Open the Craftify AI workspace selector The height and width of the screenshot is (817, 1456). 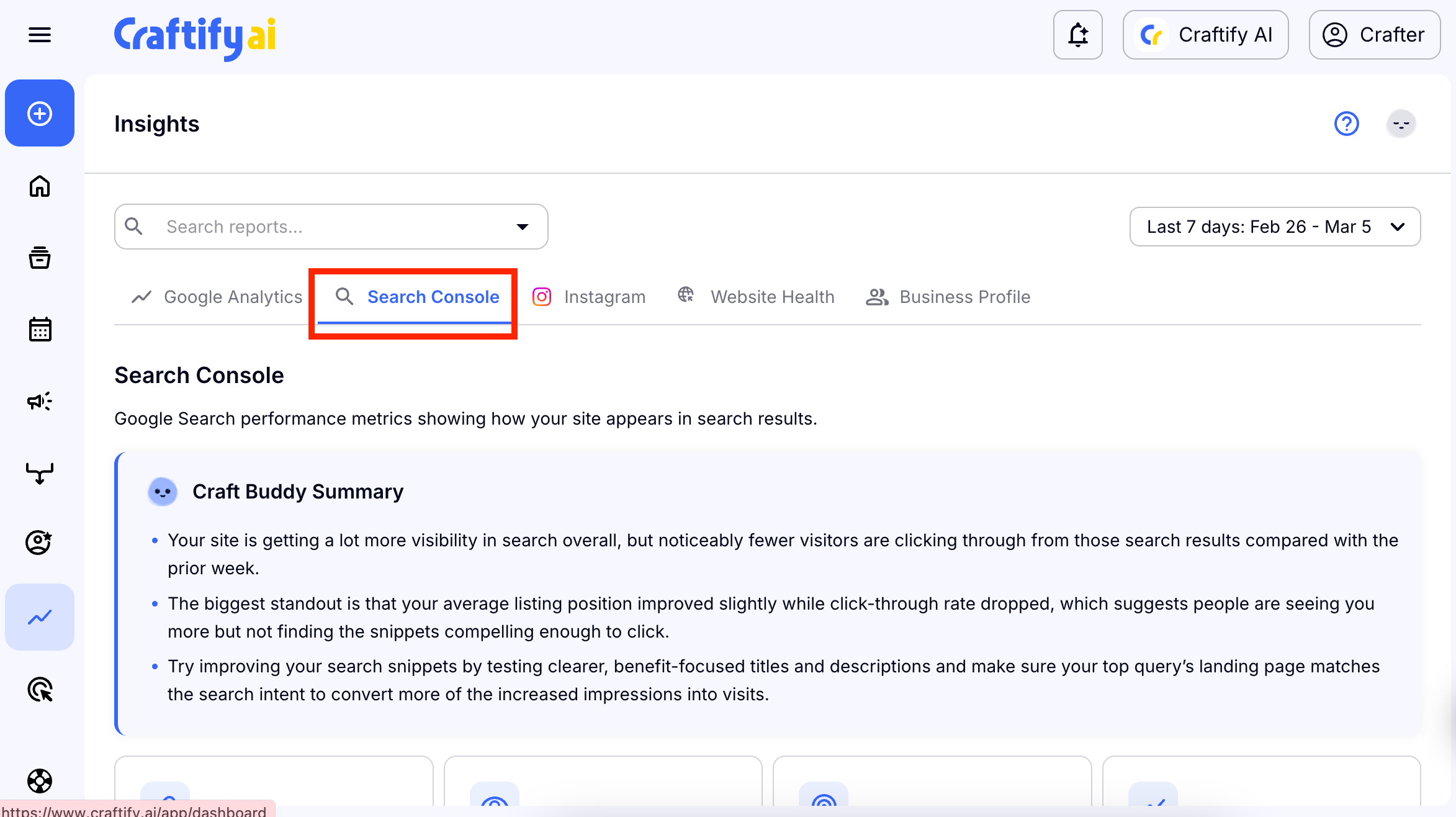1205,35
